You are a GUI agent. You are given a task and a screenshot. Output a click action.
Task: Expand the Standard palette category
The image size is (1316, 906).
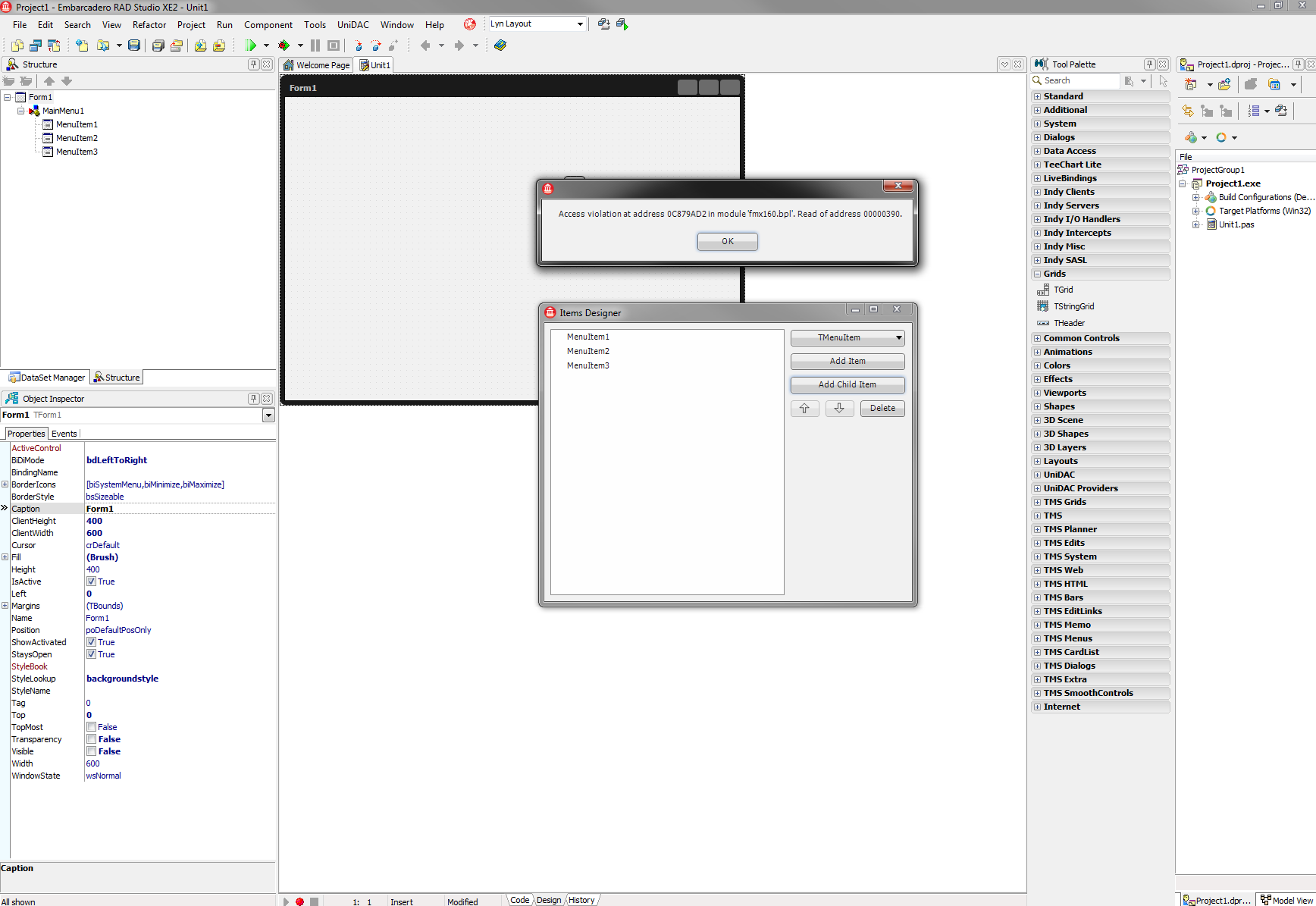point(1037,96)
